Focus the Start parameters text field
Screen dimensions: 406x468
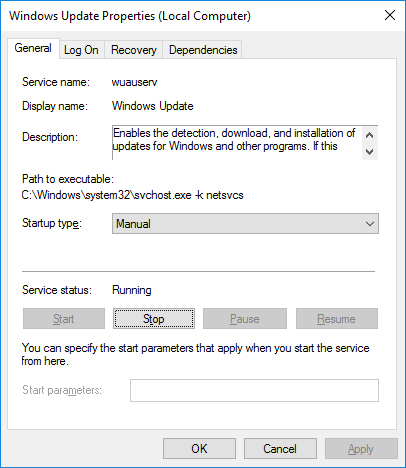(254, 390)
